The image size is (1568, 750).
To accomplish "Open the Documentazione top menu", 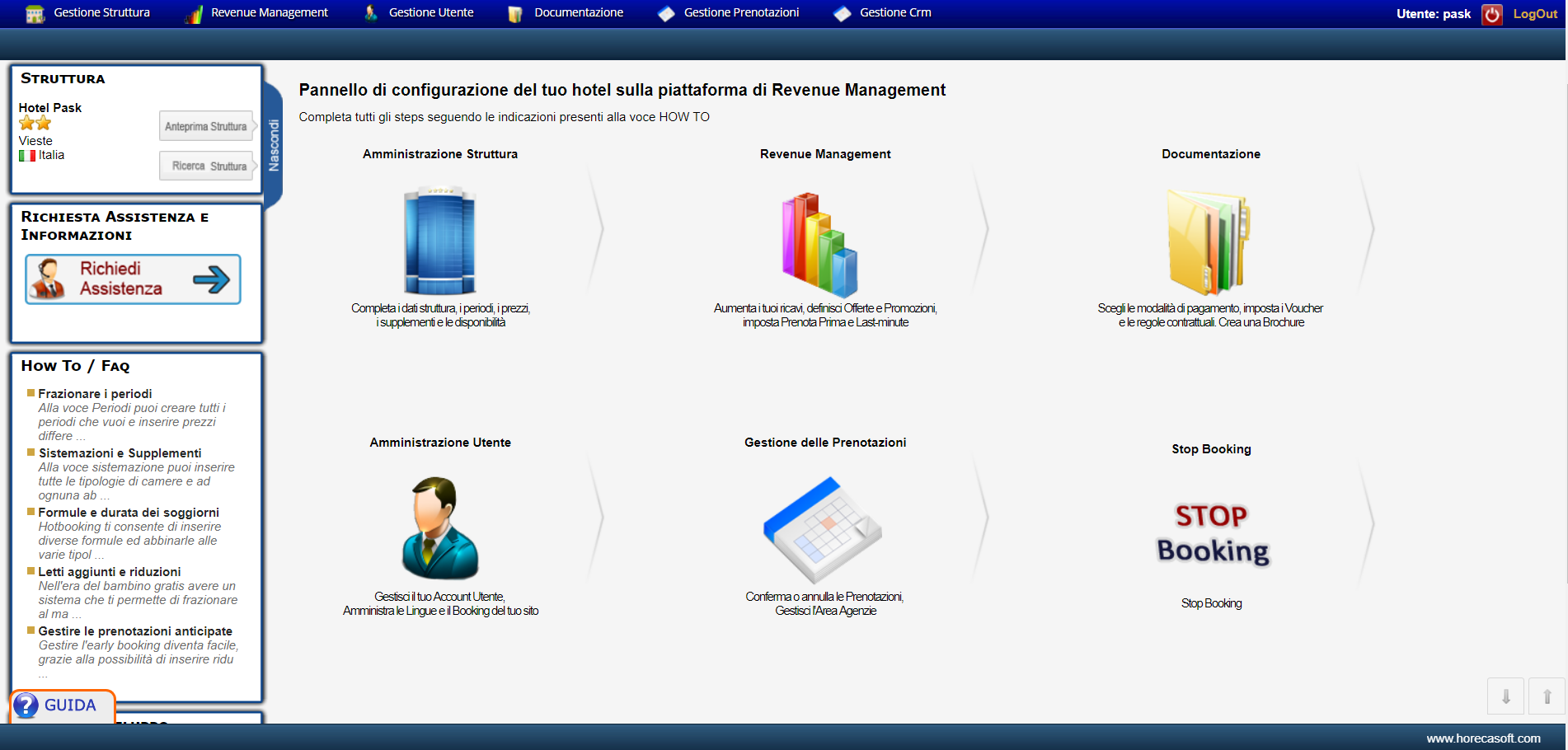I will tap(579, 12).
